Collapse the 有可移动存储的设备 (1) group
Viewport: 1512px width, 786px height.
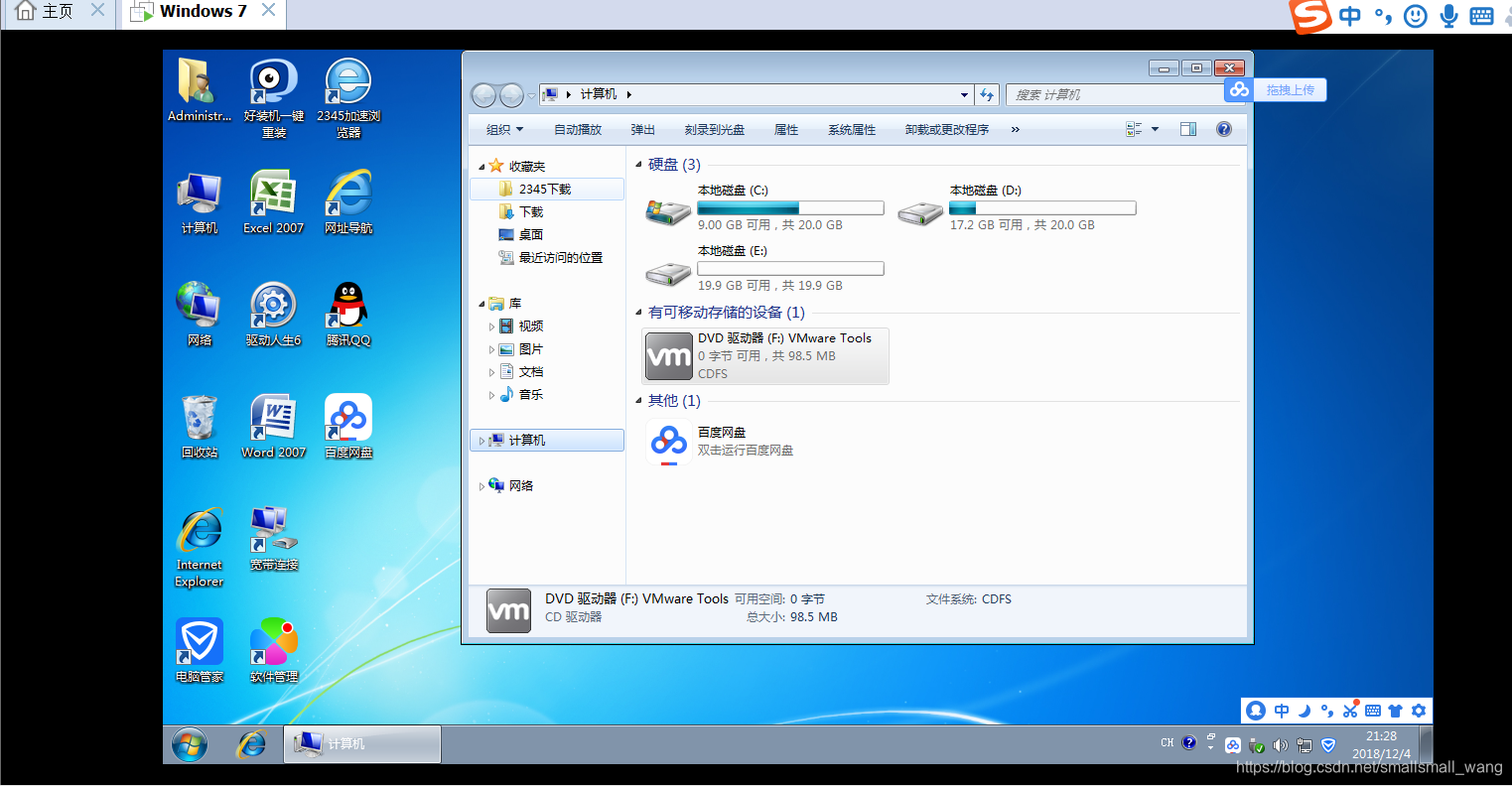click(638, 313)
